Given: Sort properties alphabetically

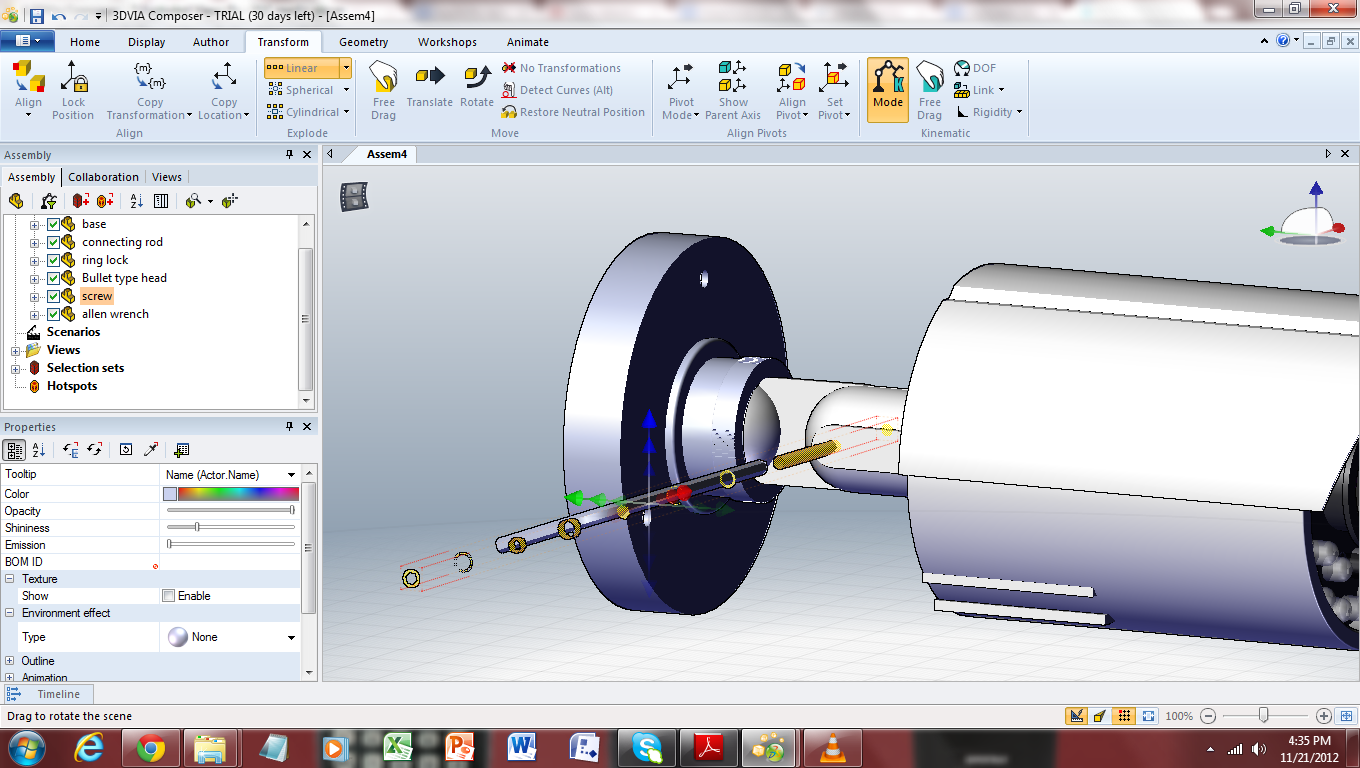Looking at the screenshot, I should (39, 450).
